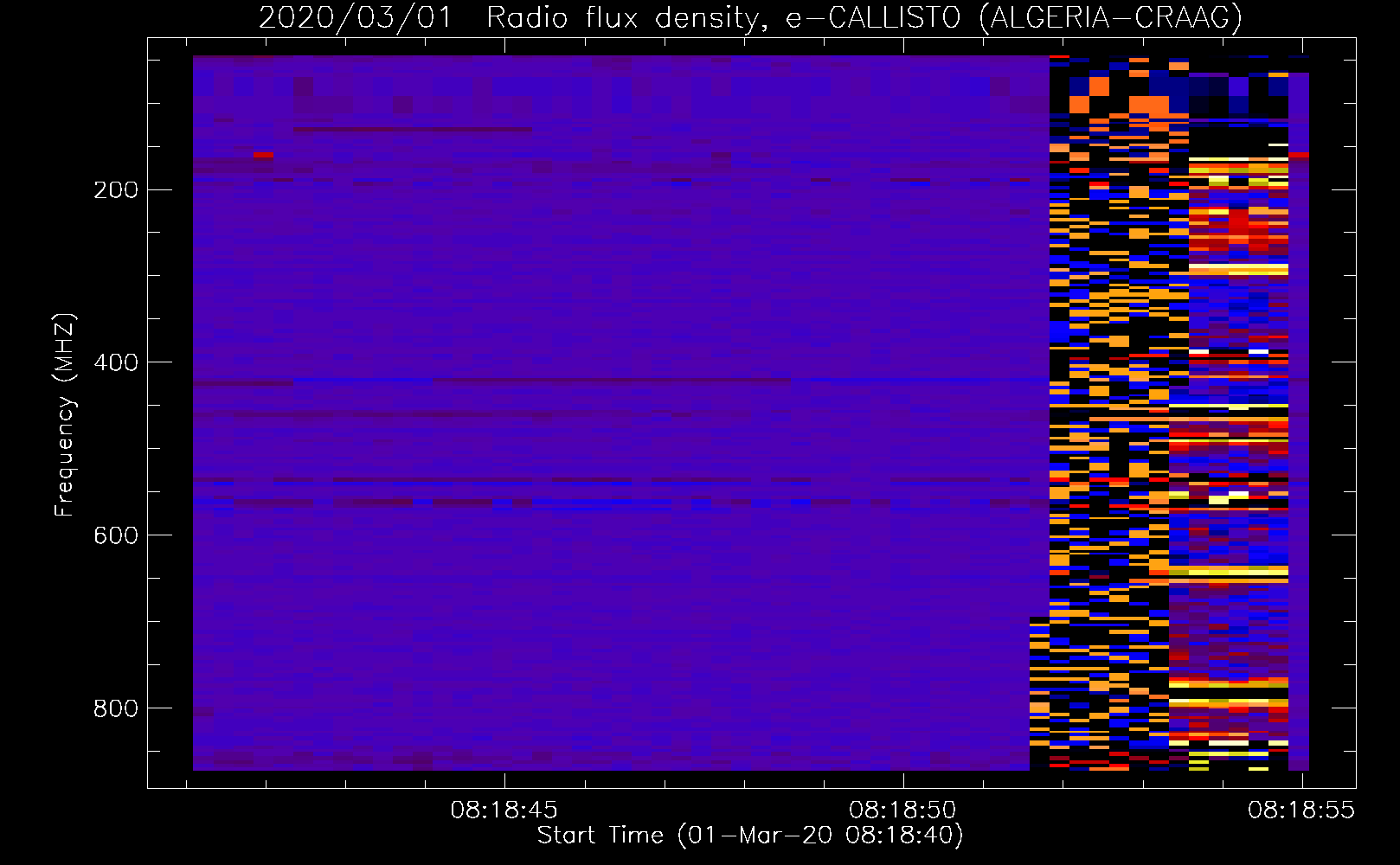Click the plot title text "Radio flux density, e-CALLISTO (ALGERIA-CRAAG)"

[864, 18]
